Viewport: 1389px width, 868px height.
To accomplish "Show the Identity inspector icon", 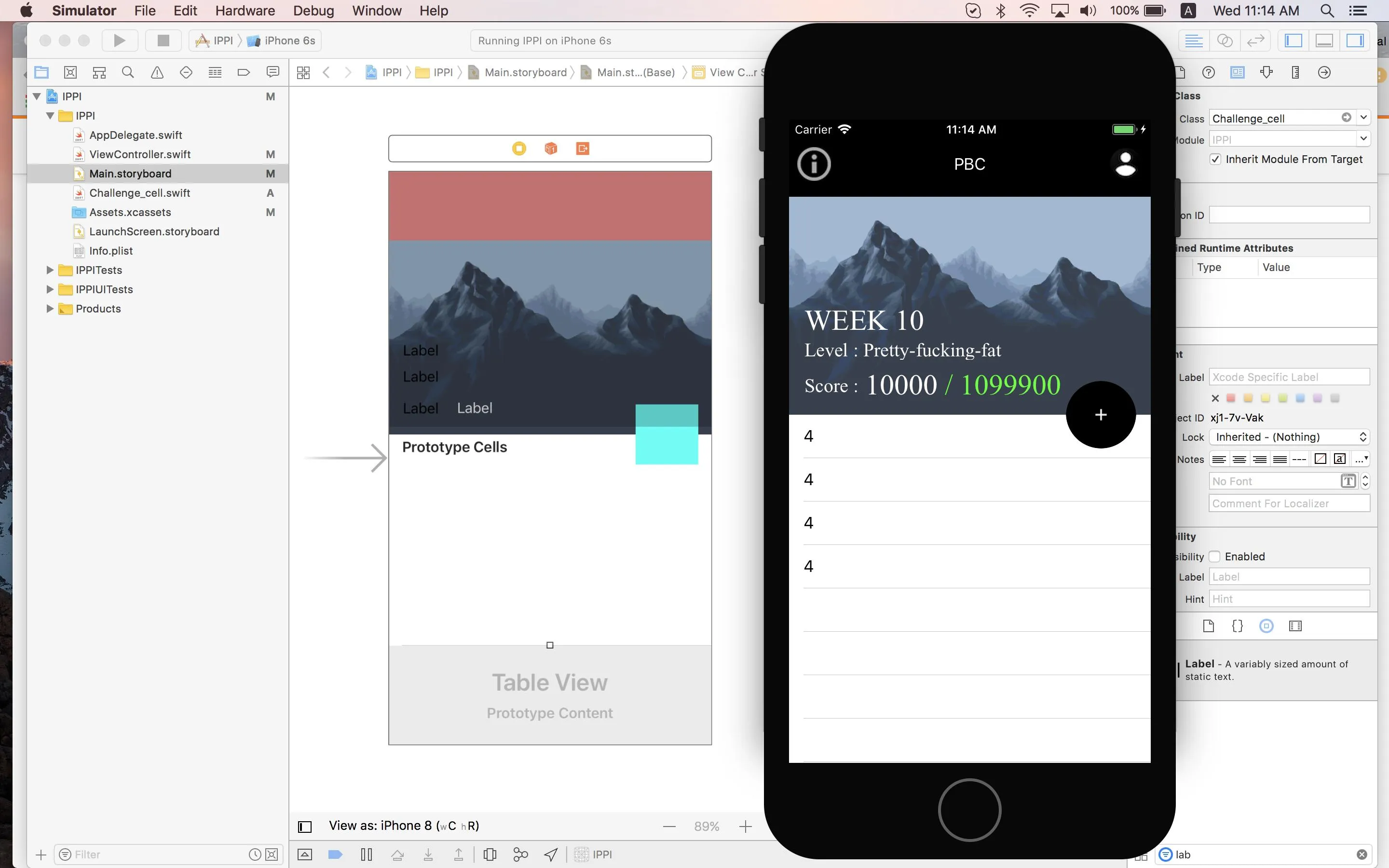I will click(x=1238, y=72).
